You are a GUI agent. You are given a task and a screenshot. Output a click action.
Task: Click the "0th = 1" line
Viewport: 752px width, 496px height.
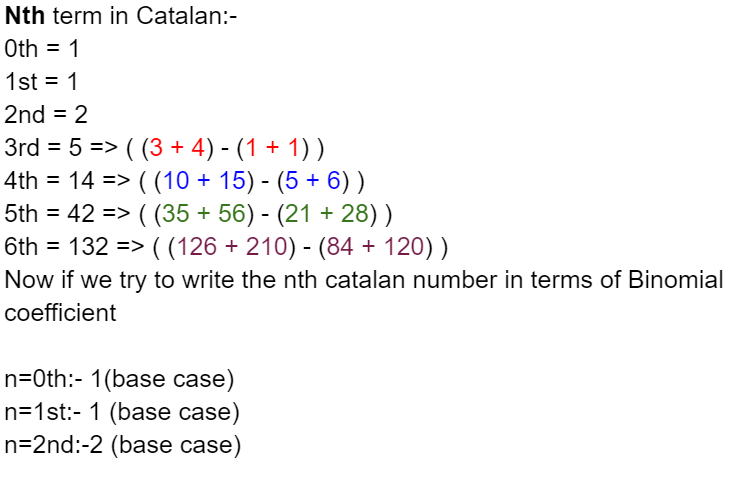[x=41, y=49]
